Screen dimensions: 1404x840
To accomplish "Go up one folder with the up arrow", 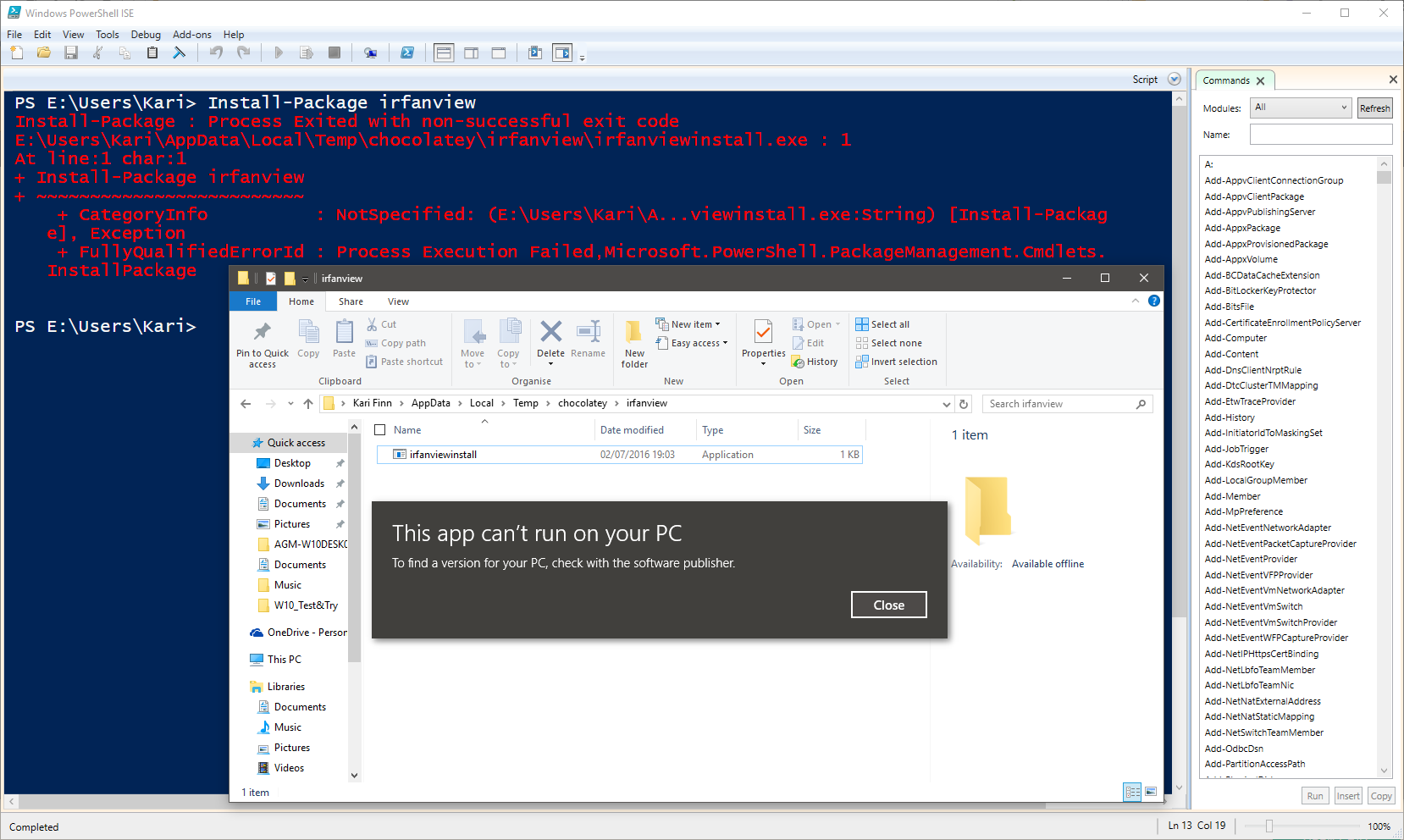I will click(x=308, y=404).
